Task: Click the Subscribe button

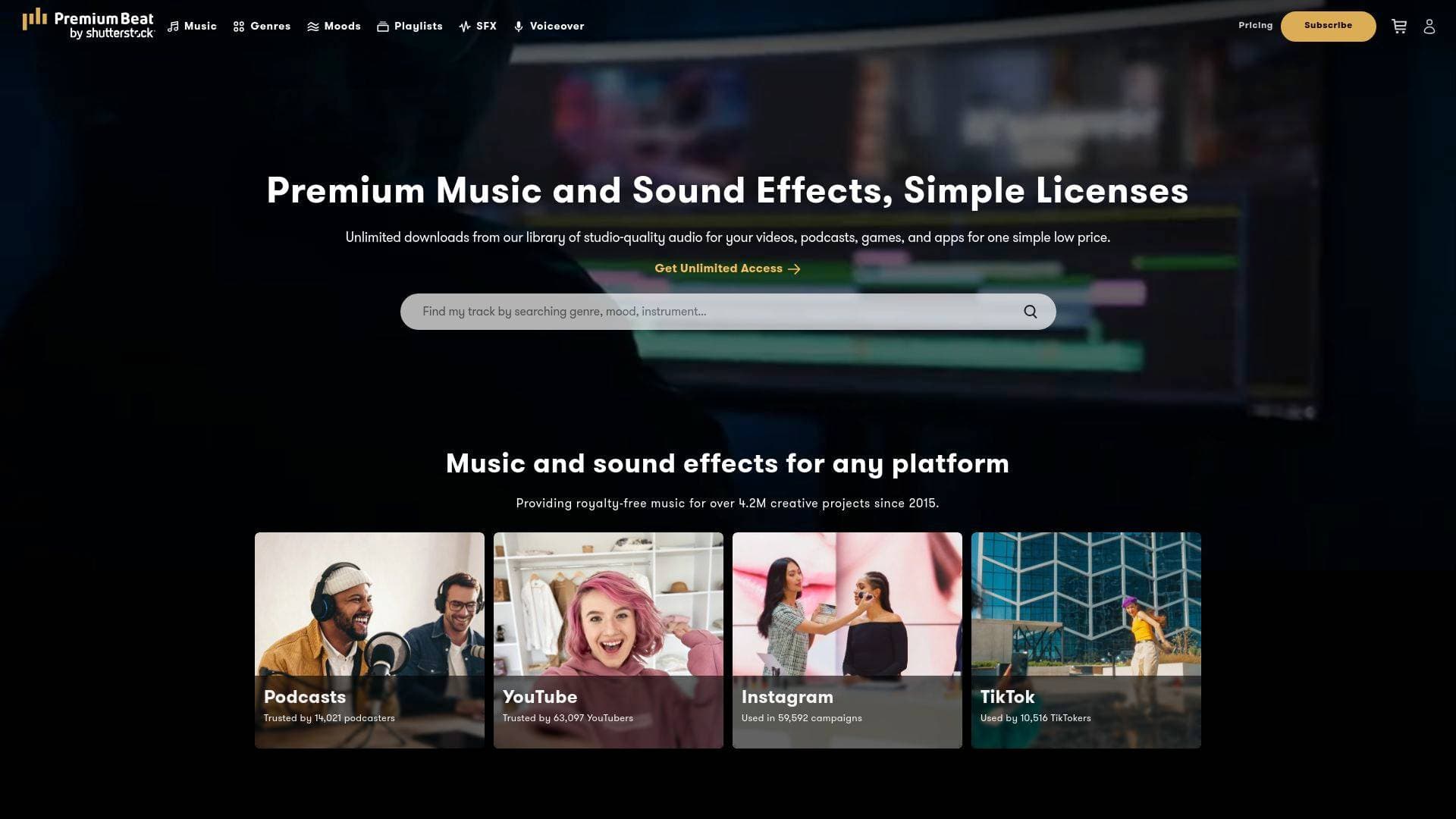Action: 1328,25
